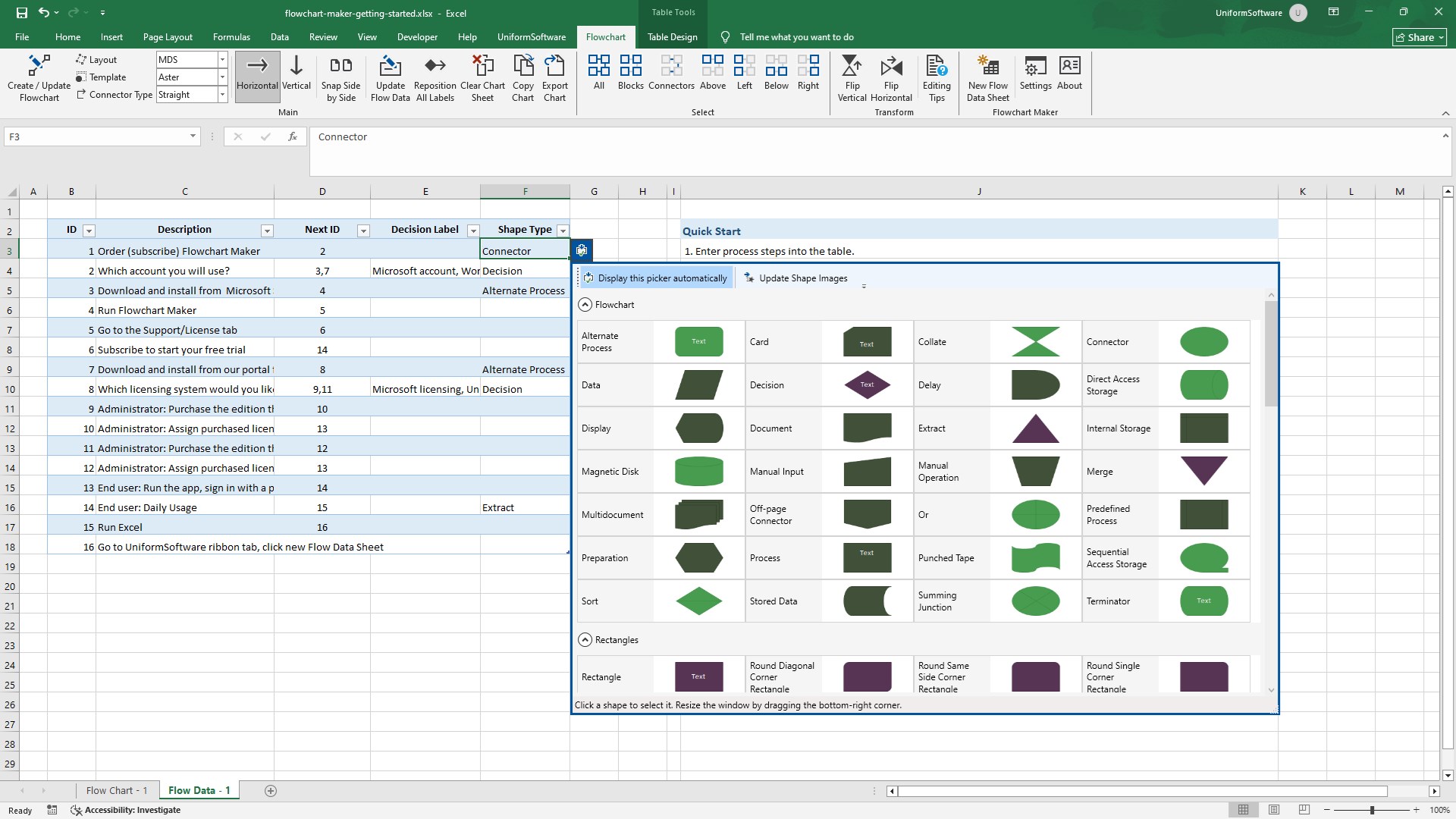Click New Flow Data Sheet icon
The height and width of the screenshot is (819, 1456).
click(x=987, y=67)
